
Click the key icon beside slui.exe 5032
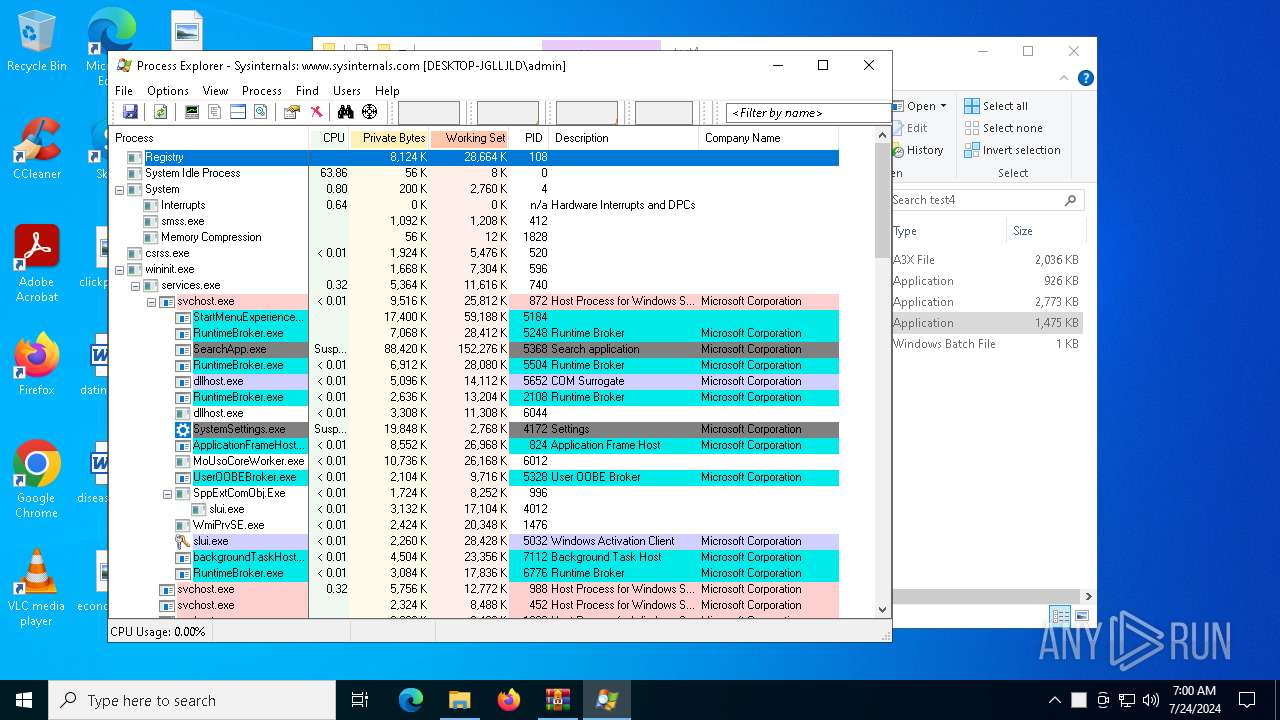point(183,541)
